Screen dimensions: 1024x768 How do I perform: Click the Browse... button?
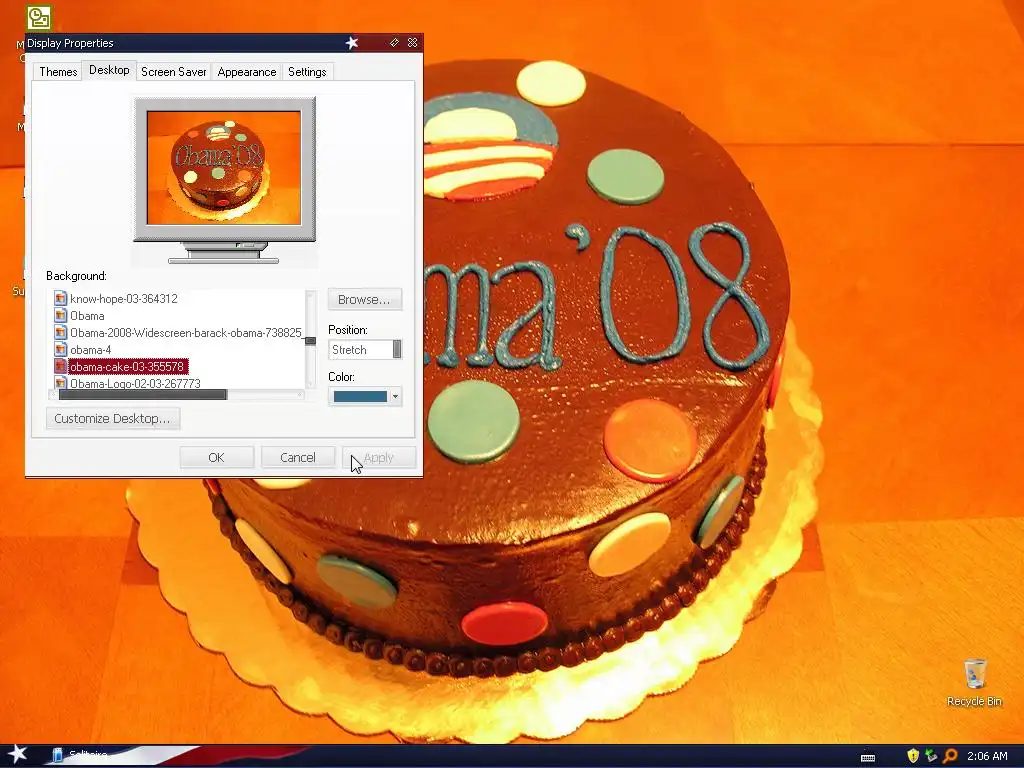(x=364, y=299)
